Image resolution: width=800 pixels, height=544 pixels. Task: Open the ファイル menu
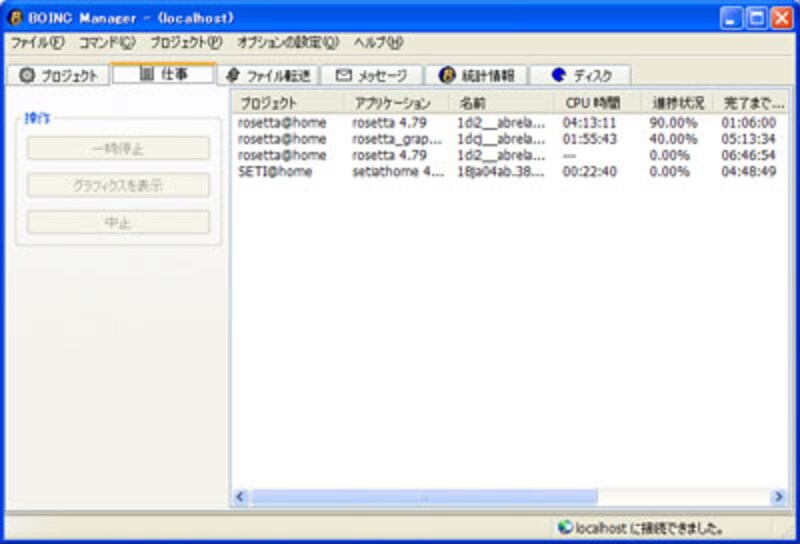click(38, 42)
